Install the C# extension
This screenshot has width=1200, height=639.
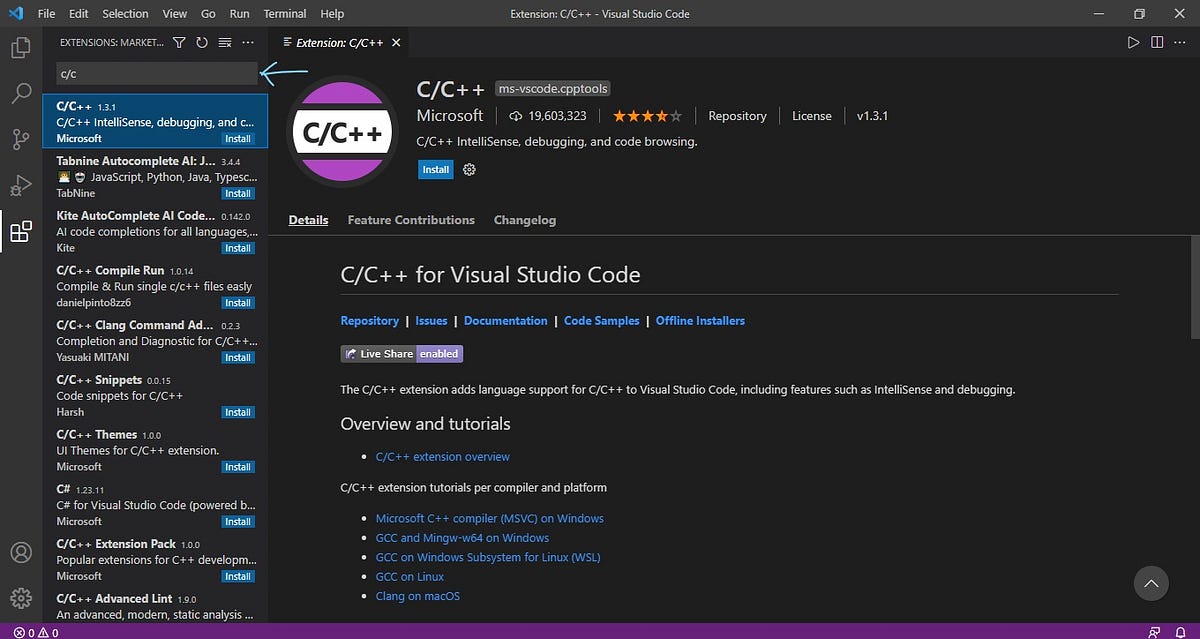(238, 522)
